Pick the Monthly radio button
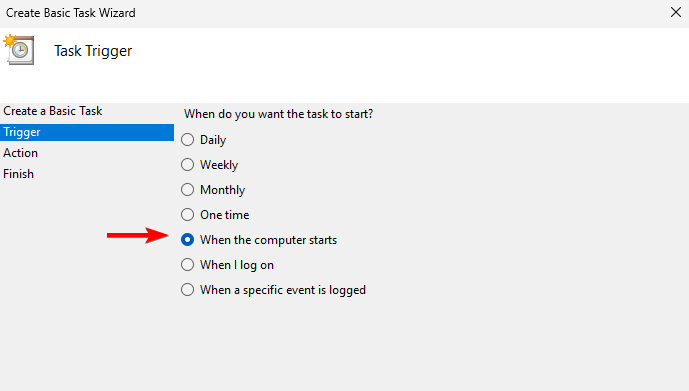689x391 pixels. [x=188, y=190]
